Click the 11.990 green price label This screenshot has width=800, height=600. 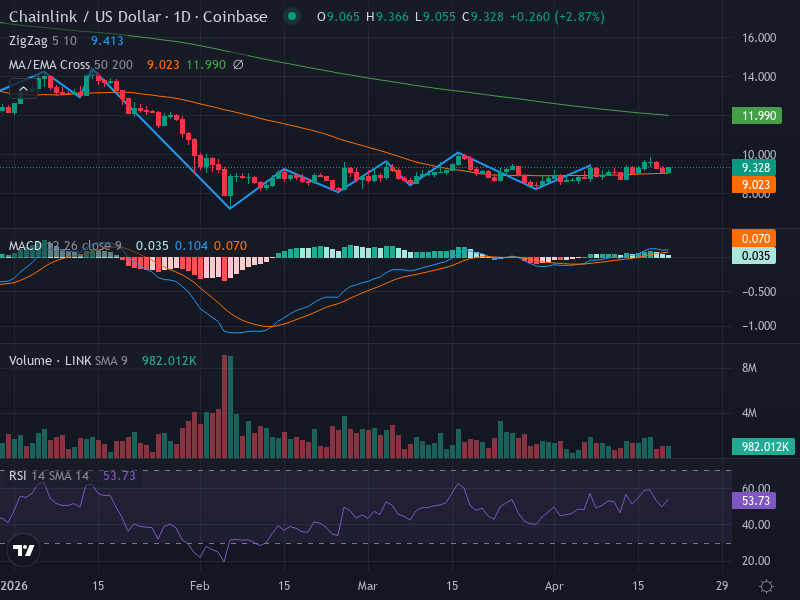pyautogui.click(x=757, y=116)
